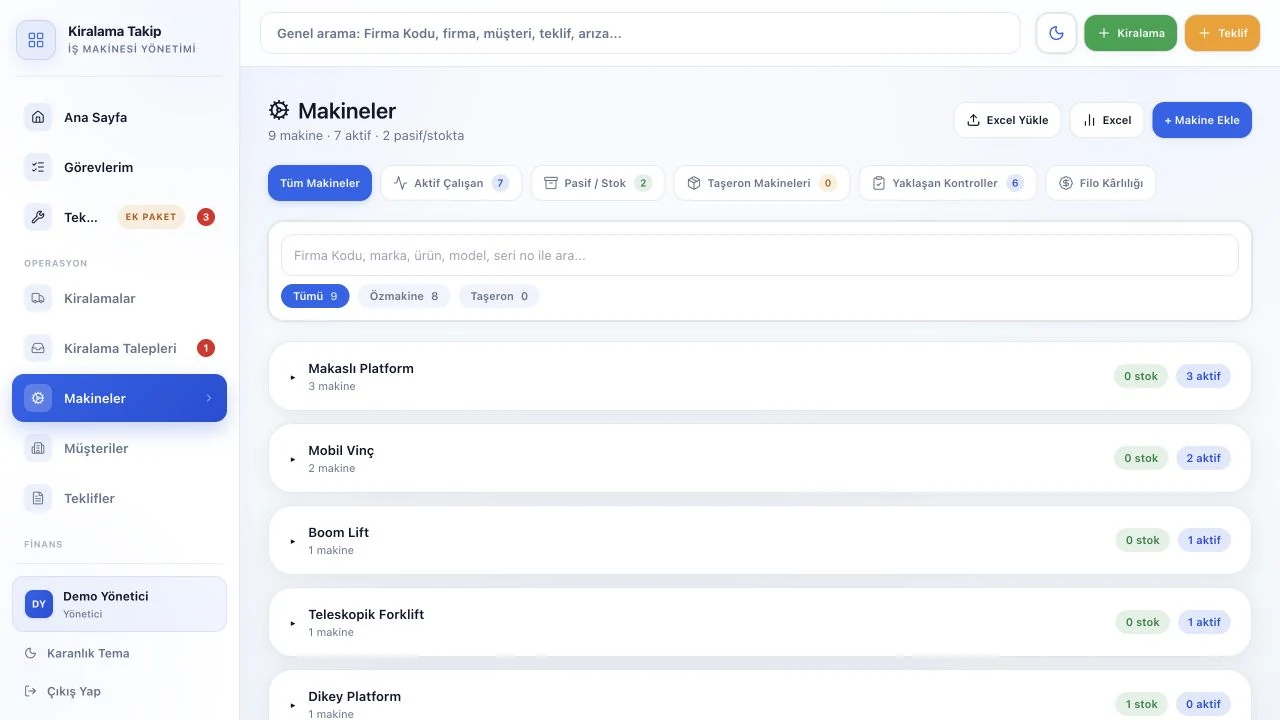The image size is (1280, 720).
Task: Click the Excel Yükle button
Action: tap(1007, 120)
